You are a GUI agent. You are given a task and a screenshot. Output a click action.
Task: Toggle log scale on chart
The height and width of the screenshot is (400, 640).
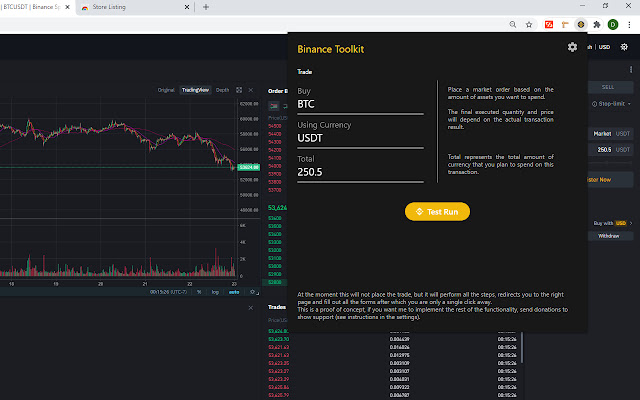[x=215, y=292]
